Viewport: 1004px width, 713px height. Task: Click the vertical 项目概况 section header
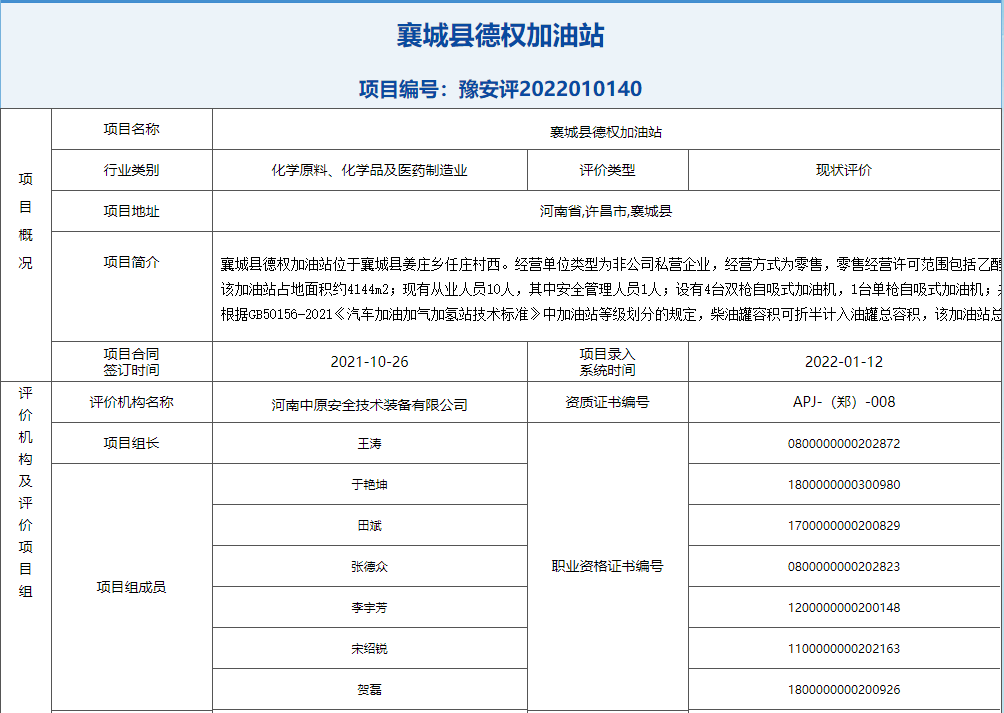point(26,221)
